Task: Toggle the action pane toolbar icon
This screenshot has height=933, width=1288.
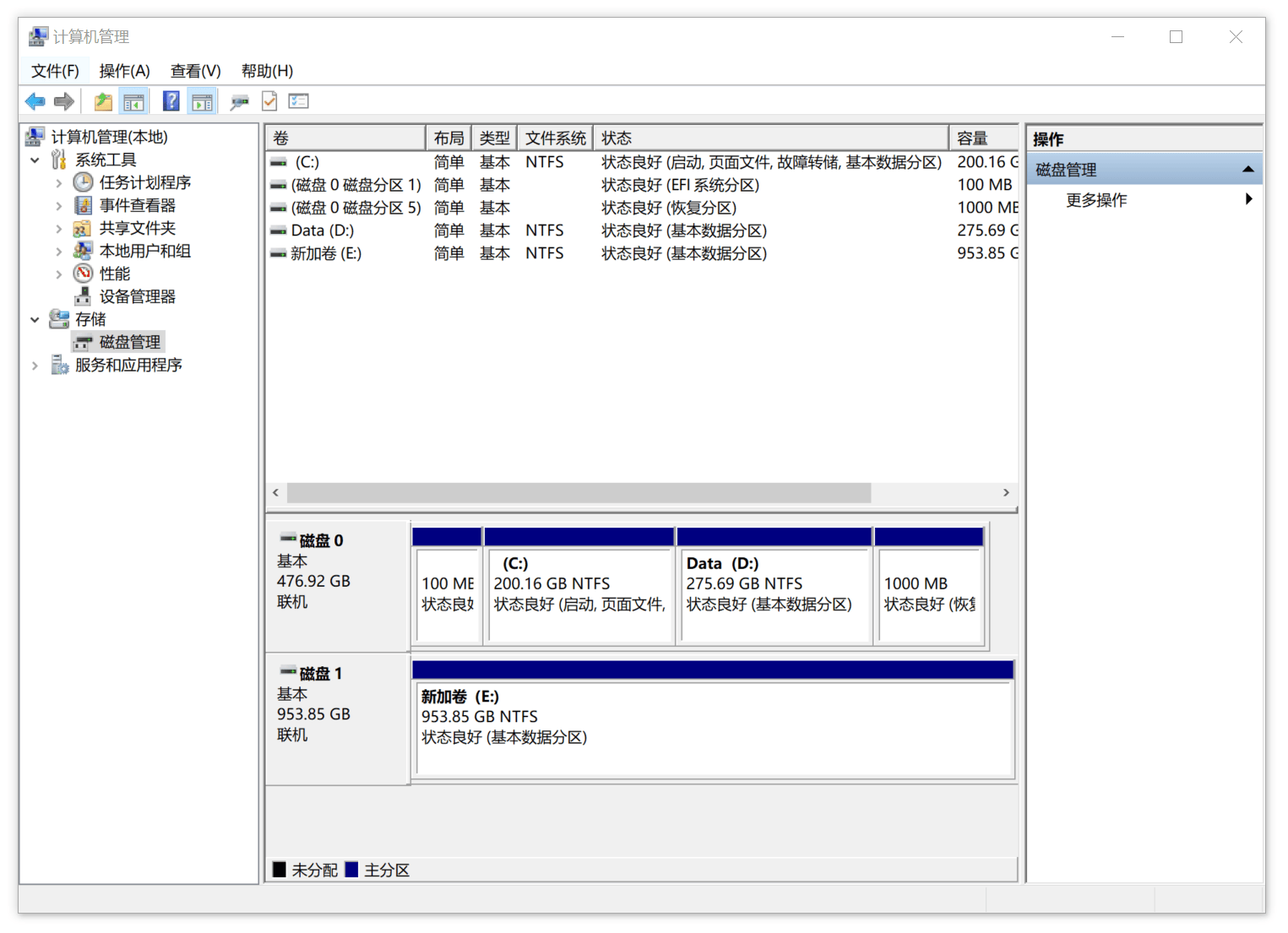Action: 203,102
